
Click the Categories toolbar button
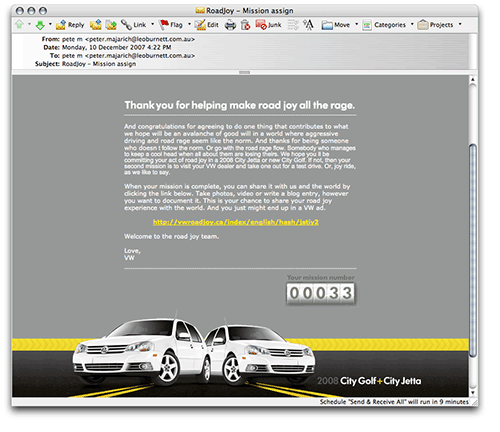384,25
